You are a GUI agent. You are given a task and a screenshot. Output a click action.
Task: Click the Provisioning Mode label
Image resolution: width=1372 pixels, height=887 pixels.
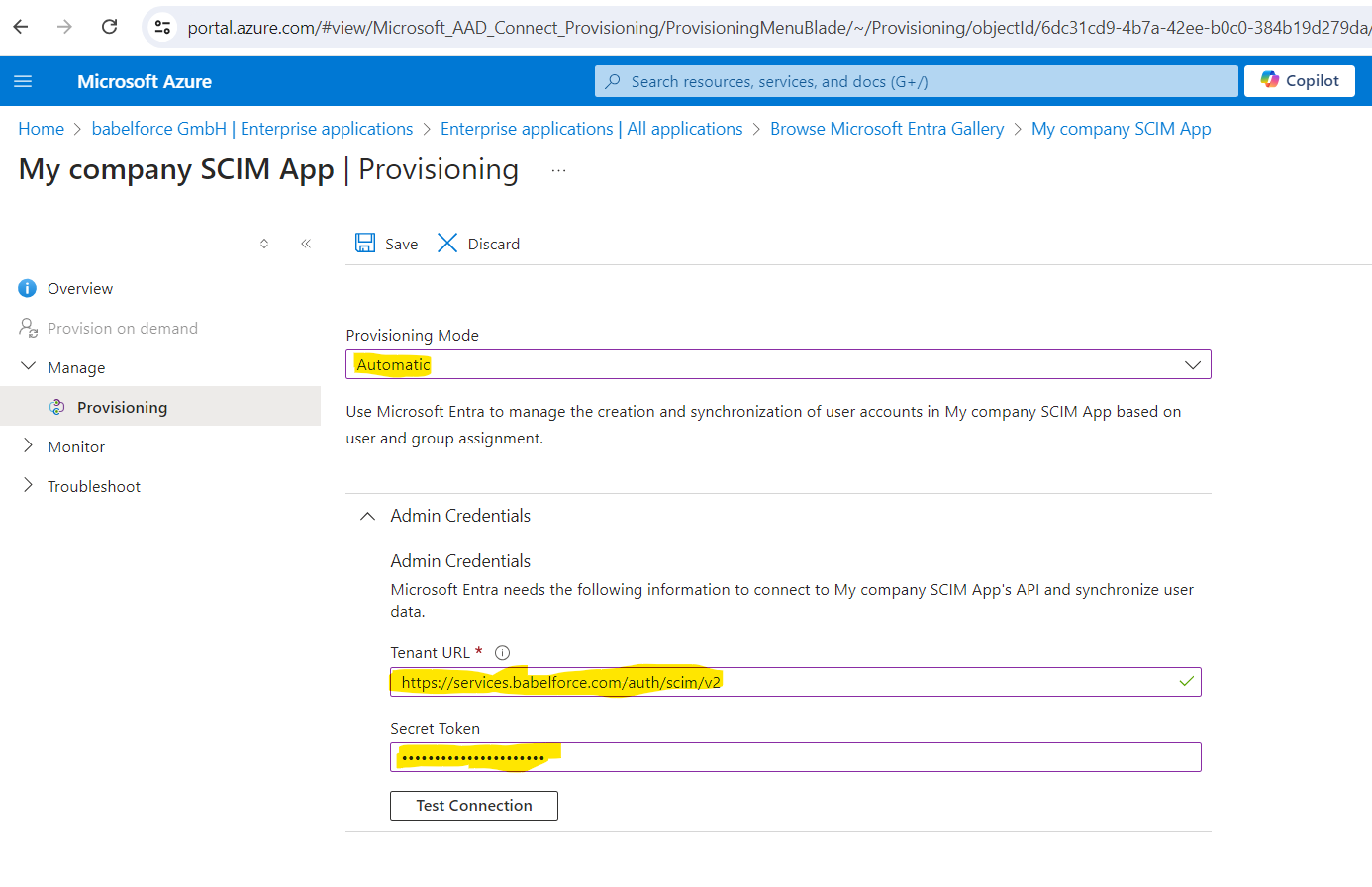[x=412, y=336]
